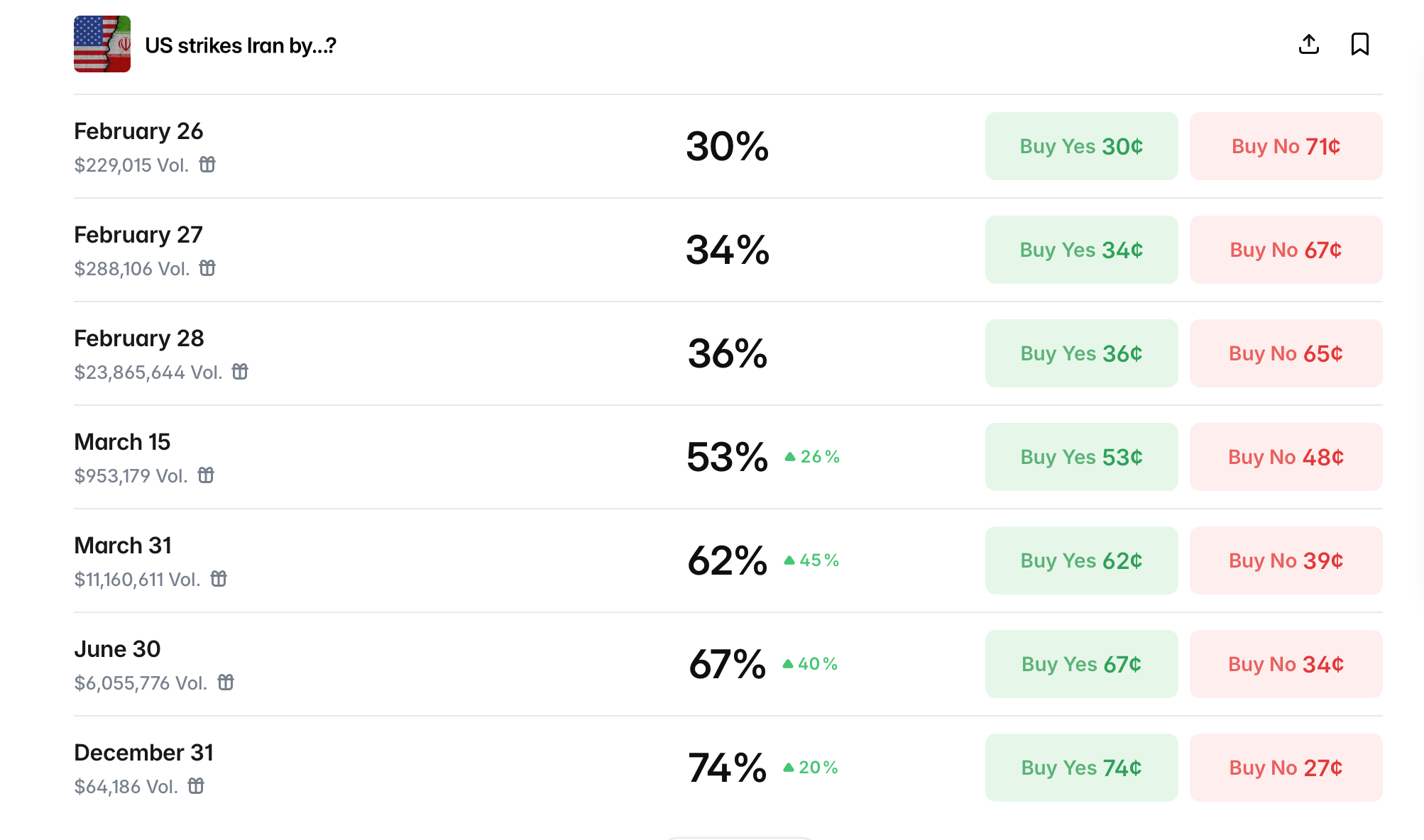Click rewards icon next to February 28 volume
This screenshot has height=840, width=1424.
click(x=240, y=372)
